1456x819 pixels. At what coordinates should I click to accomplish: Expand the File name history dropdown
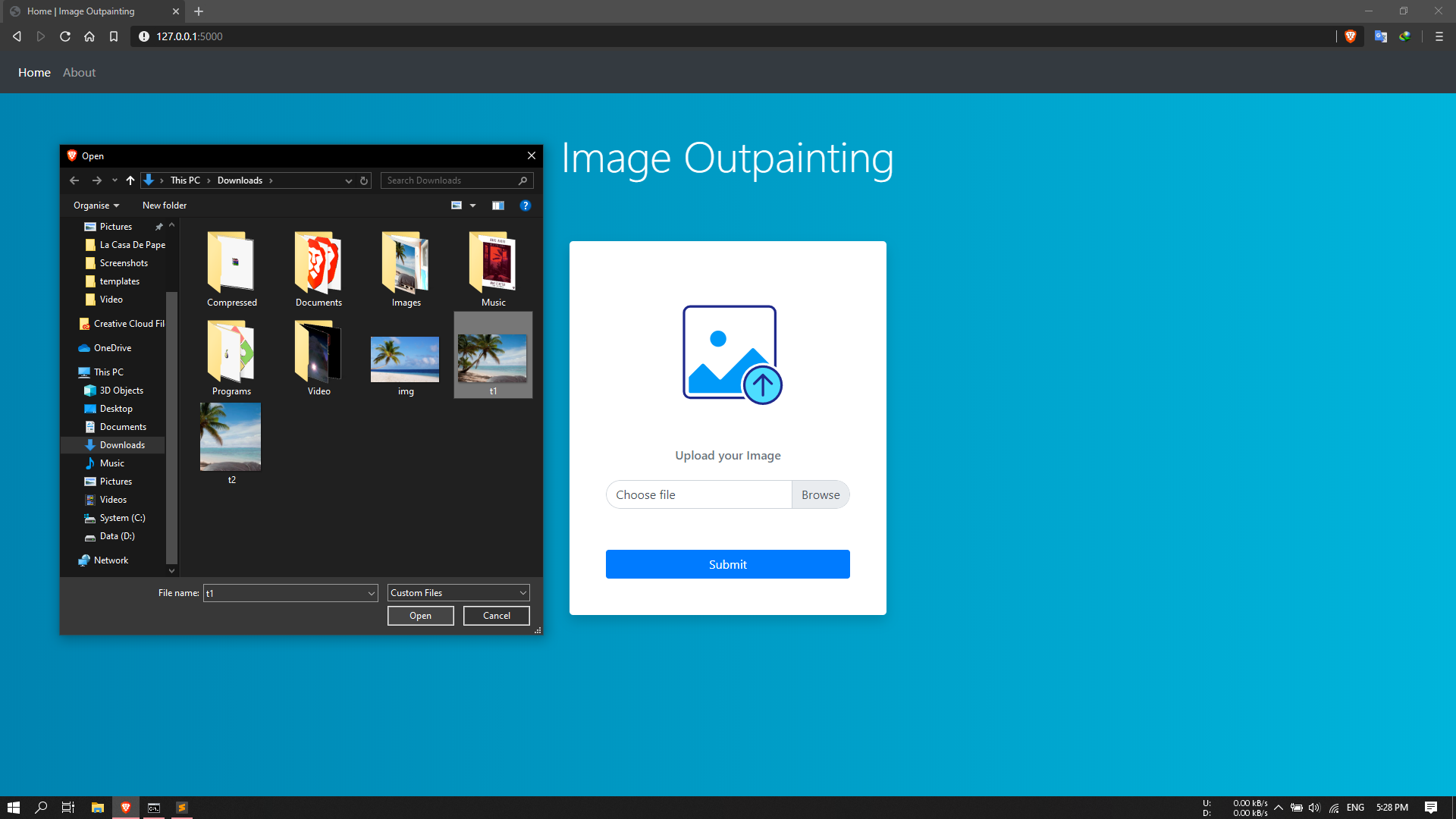tap(372, 593)
